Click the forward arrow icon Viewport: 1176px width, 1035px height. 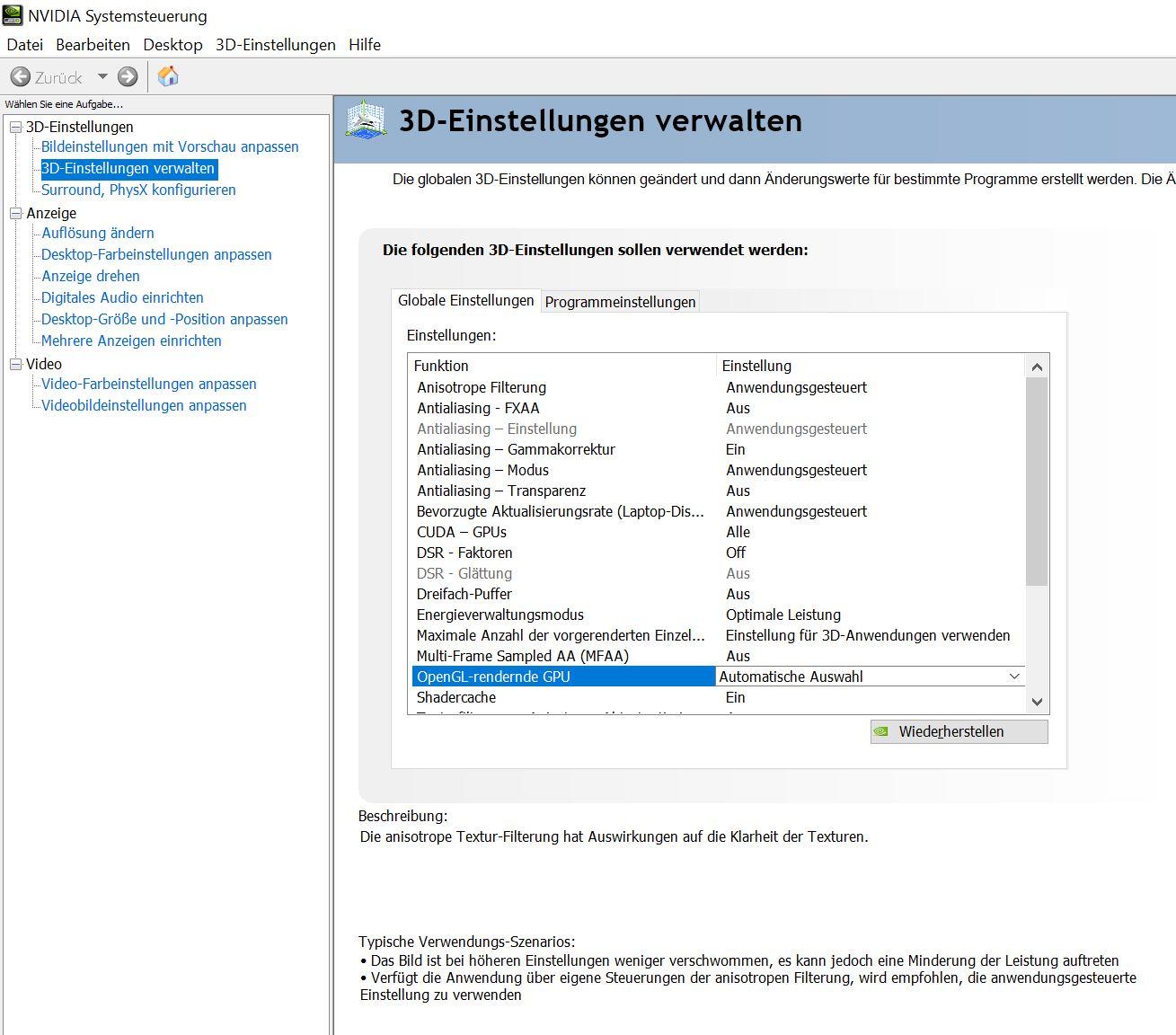[x=128, y=77]
